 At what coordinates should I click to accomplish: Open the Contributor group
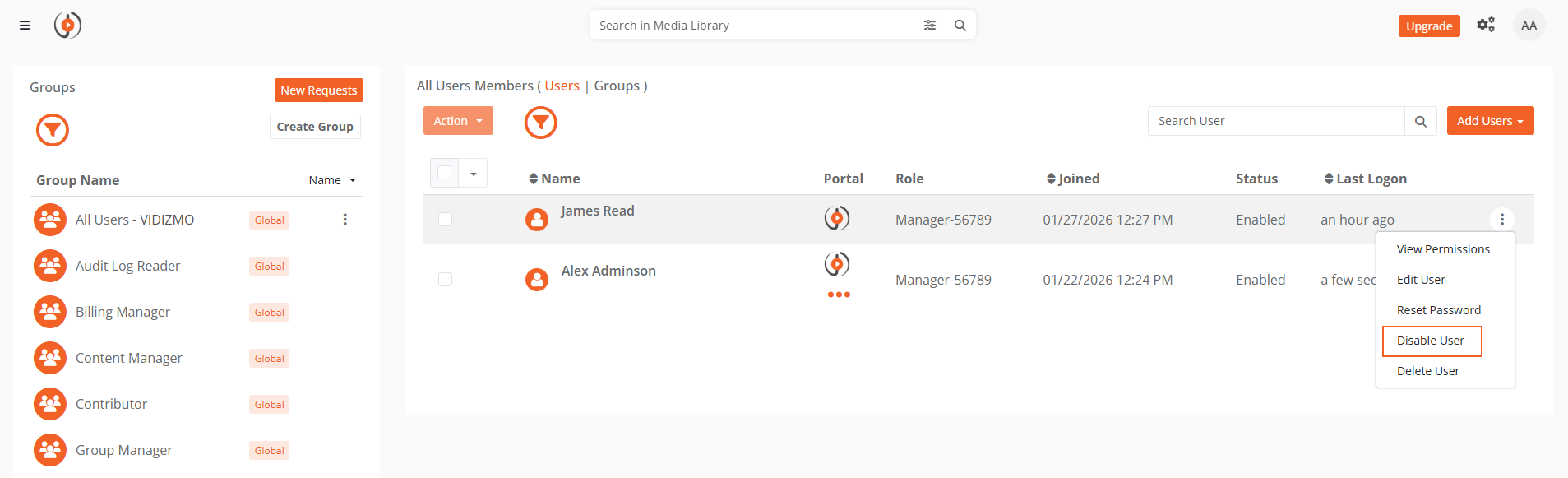pyautogui.click(x=111, y=404)
